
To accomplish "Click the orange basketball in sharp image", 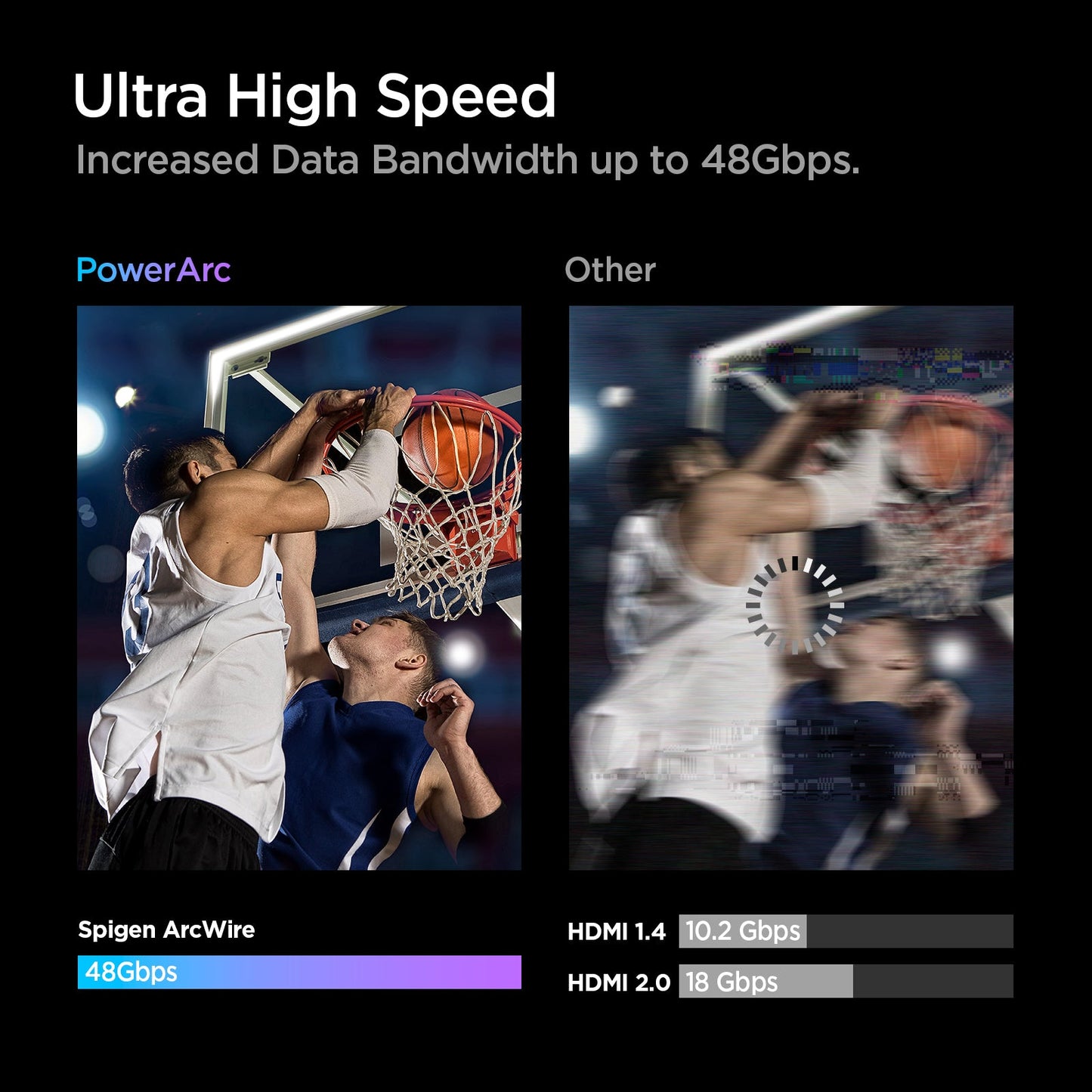I will [451, 438].
